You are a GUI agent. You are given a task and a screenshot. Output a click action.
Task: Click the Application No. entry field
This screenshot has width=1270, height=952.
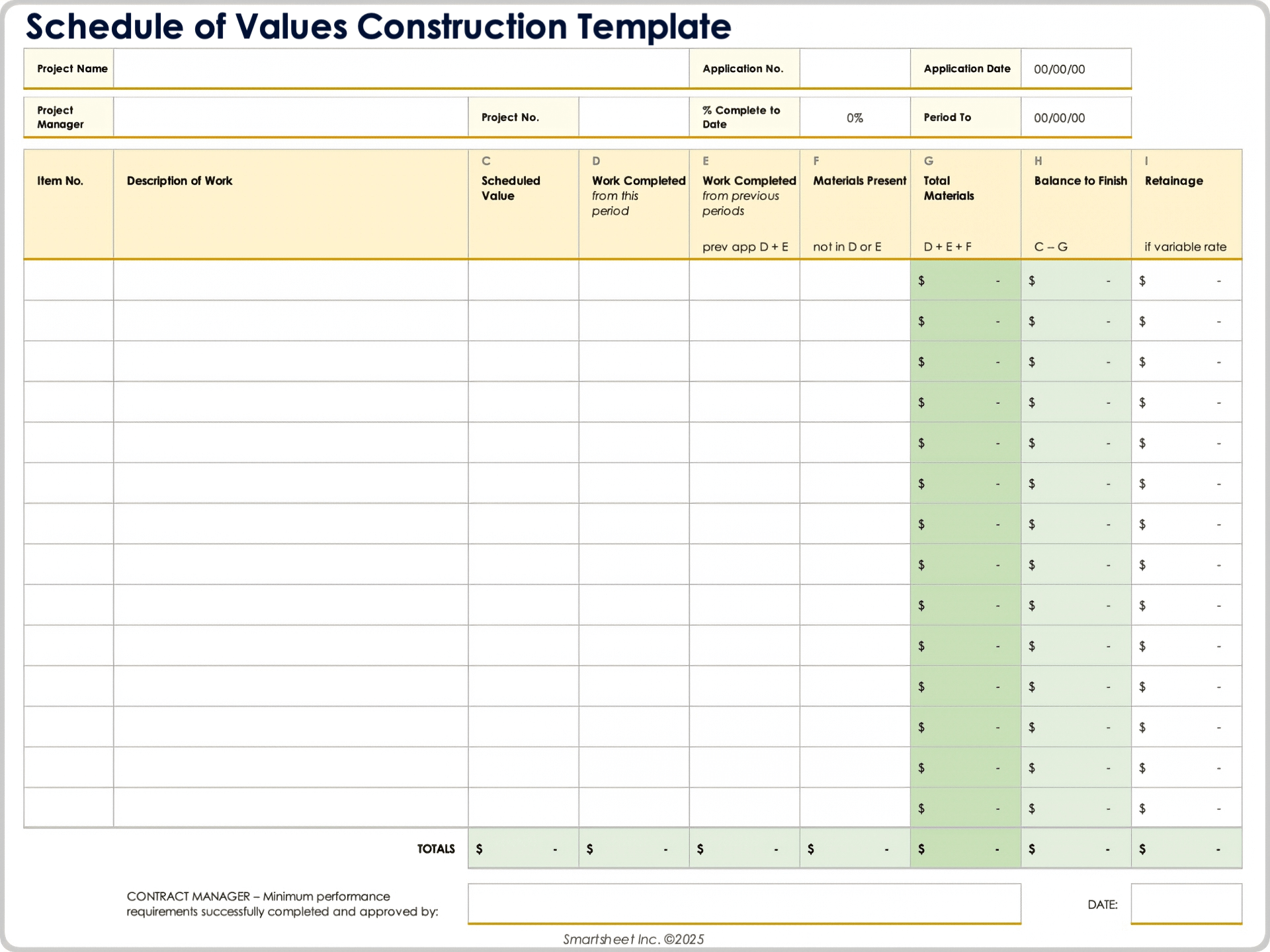pyautogui.click(x=855, y=68)
